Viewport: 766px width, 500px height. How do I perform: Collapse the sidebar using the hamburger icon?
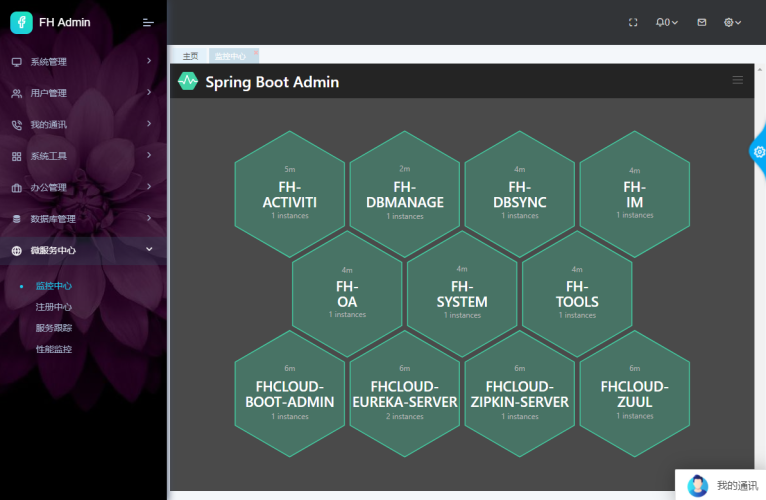(x=148, y=22)
